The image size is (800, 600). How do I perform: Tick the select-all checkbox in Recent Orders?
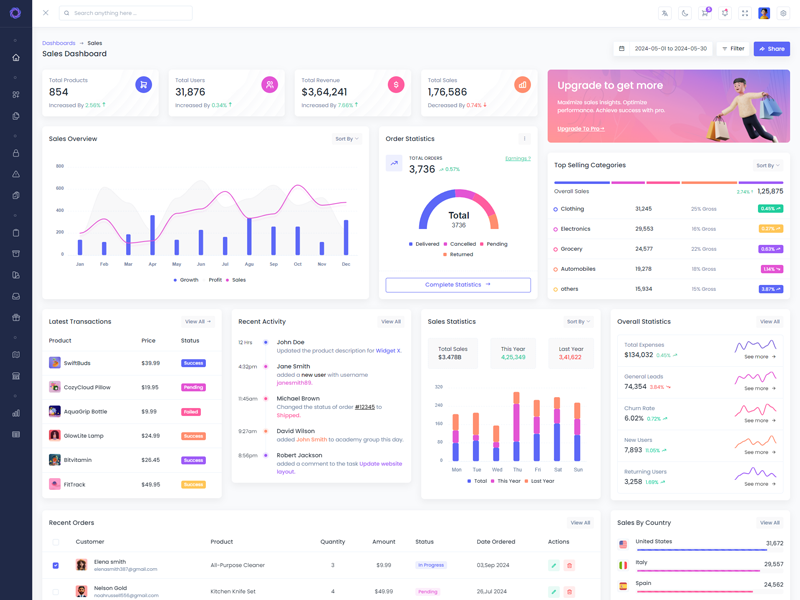[x=55, y=542]
